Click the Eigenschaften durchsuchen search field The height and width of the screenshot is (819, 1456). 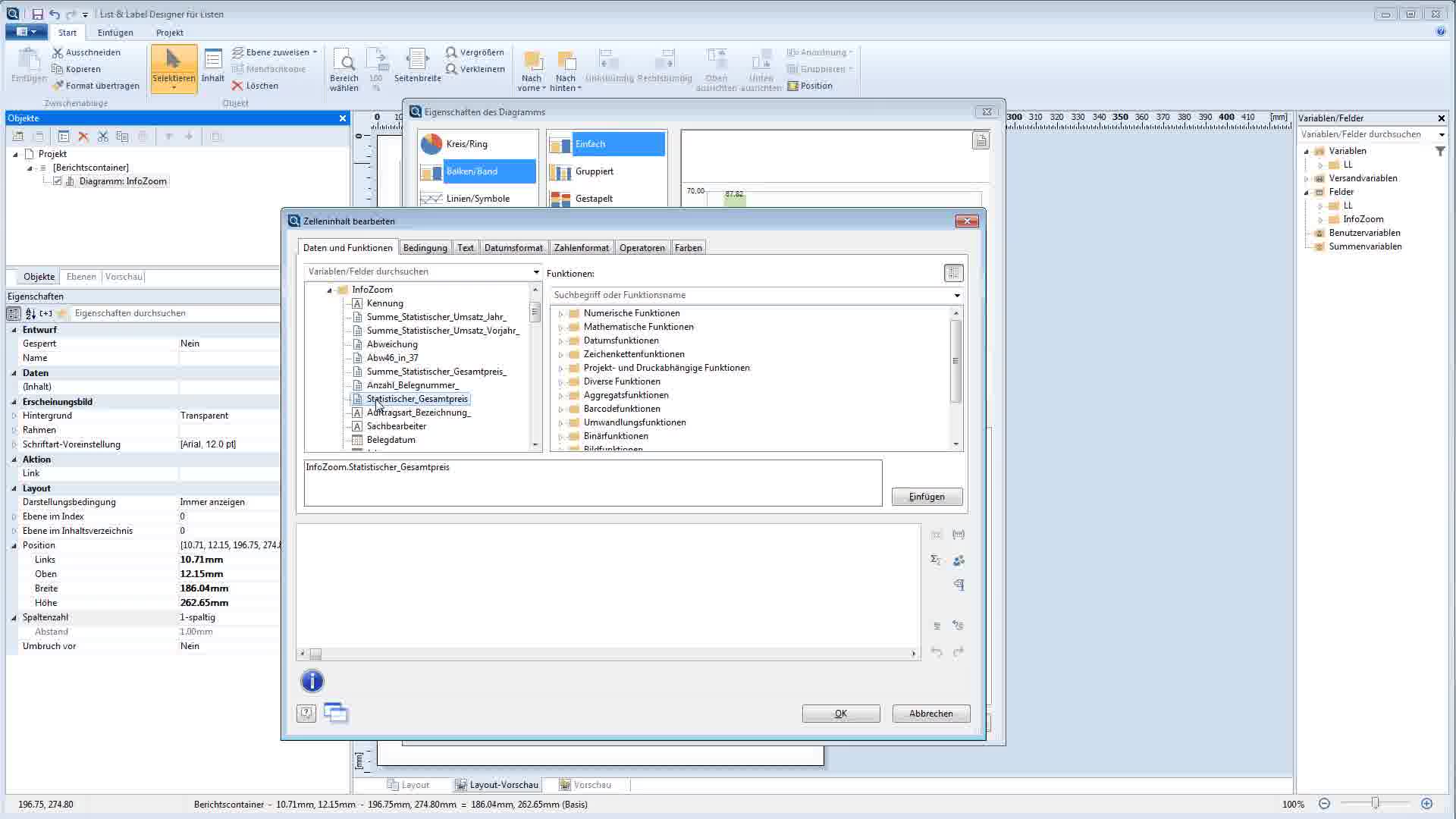coord(174,313)
